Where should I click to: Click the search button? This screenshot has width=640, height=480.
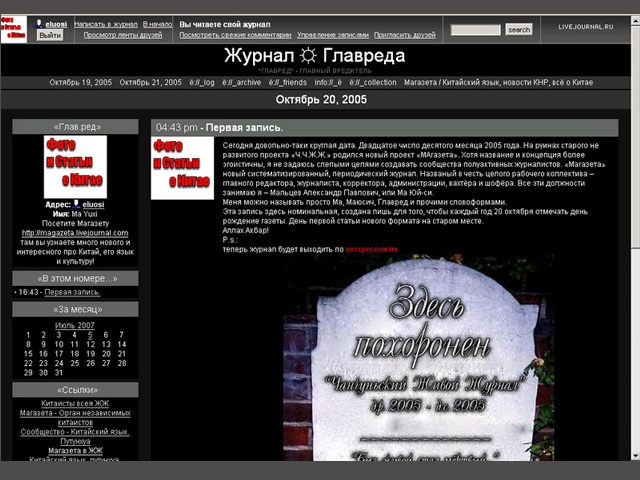click(519, 29)
